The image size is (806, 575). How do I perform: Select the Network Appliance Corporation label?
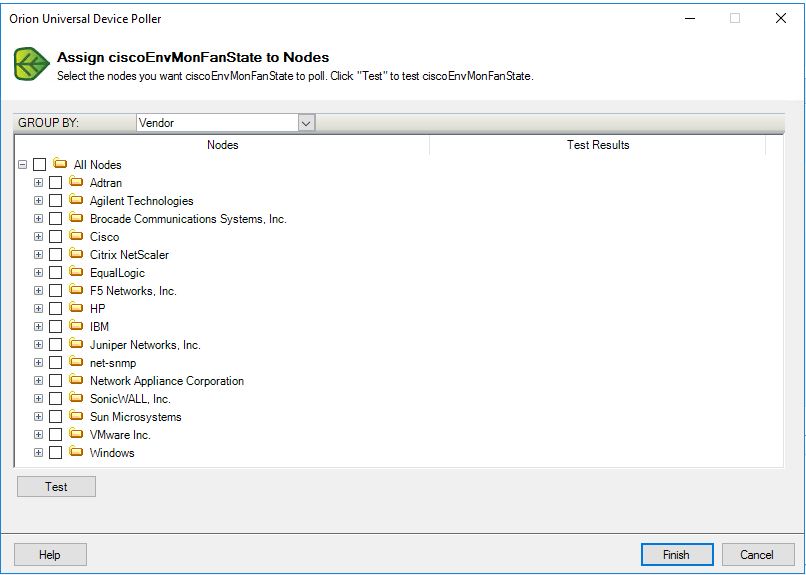click(167, 381)
